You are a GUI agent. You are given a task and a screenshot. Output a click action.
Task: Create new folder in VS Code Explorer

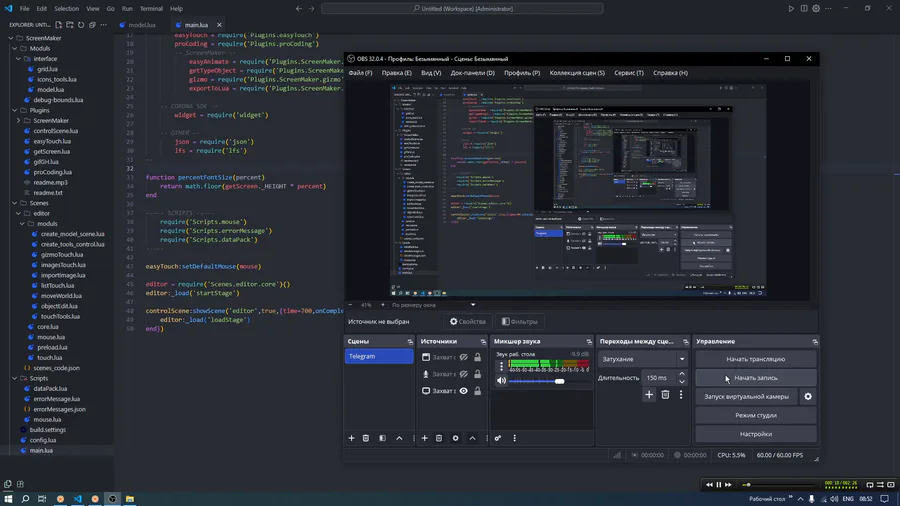[x=70, y=25]
